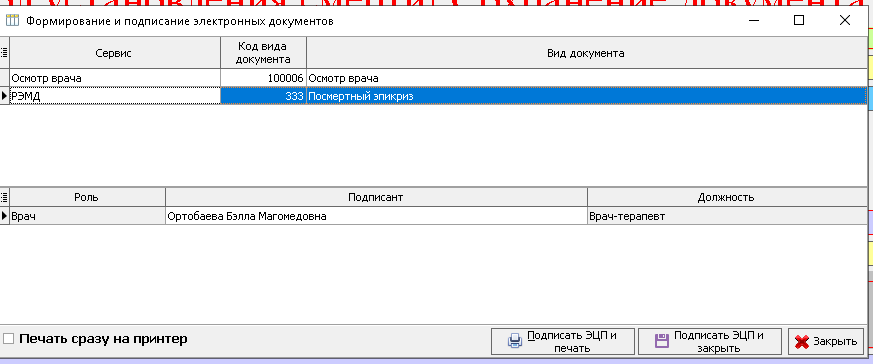The image size is (873, 364).
Task: Click the Должность column header
Action: [727, 197]
